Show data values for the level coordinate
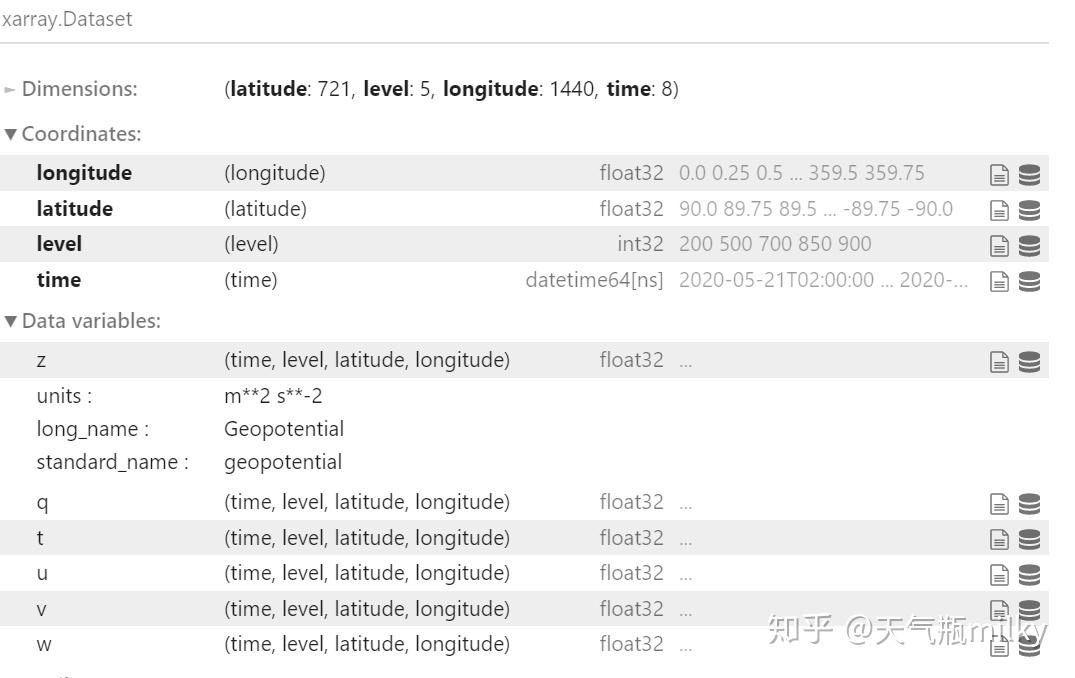This screenshot has height=678, width=1075. click(1027, 243)
